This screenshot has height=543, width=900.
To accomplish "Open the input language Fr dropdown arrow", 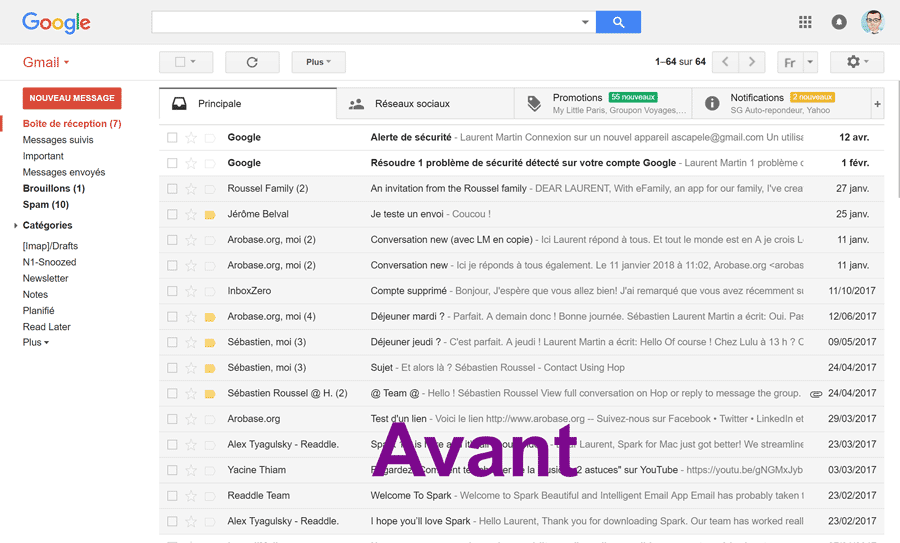I will coord(810,62).
